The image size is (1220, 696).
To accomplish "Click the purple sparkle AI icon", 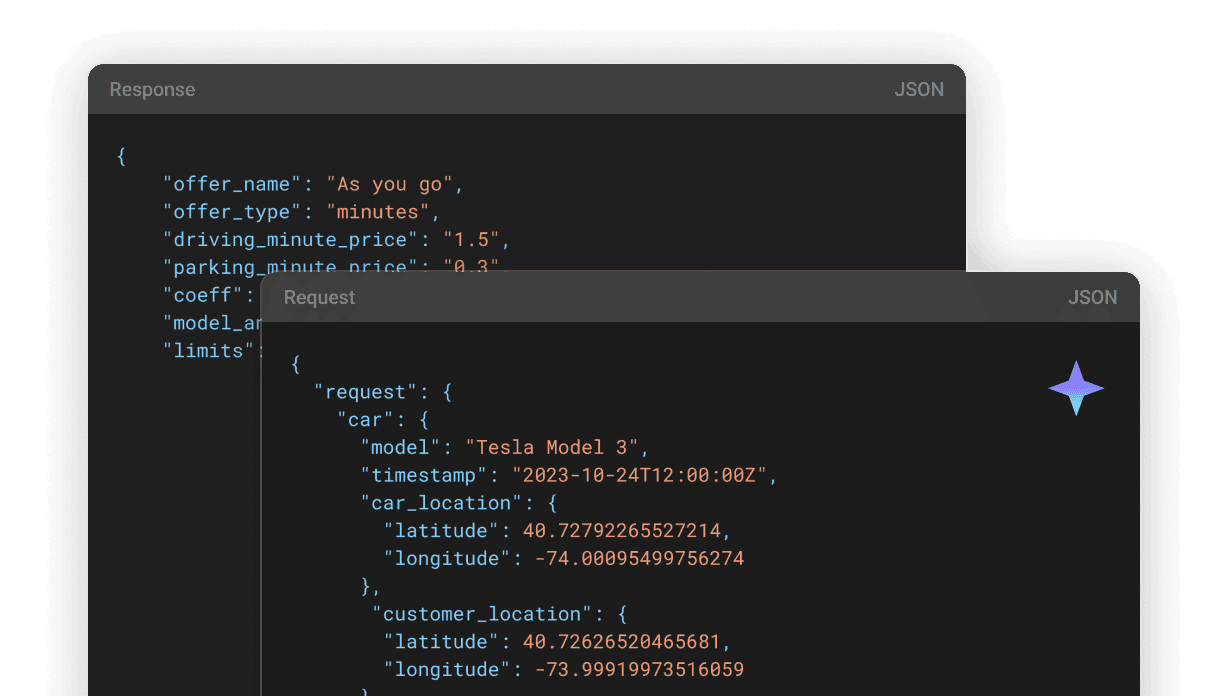I will coord(1076,388).
